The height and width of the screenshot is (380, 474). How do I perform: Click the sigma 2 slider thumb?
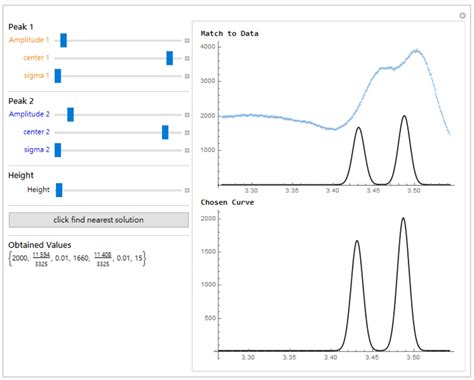click(x=58, y=150)
